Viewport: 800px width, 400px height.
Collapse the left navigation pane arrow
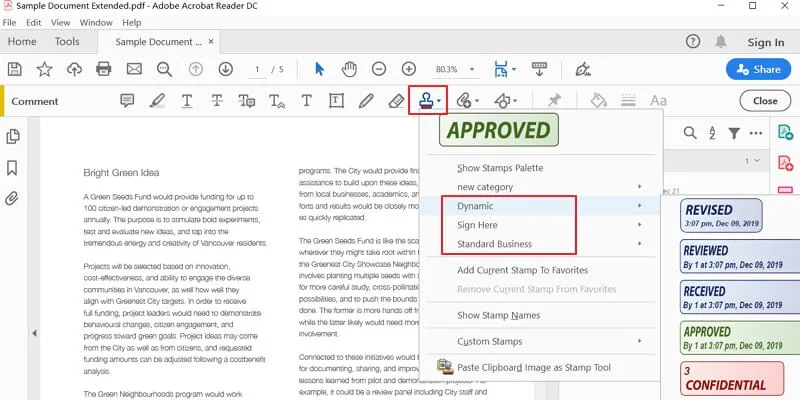point(34,333)
